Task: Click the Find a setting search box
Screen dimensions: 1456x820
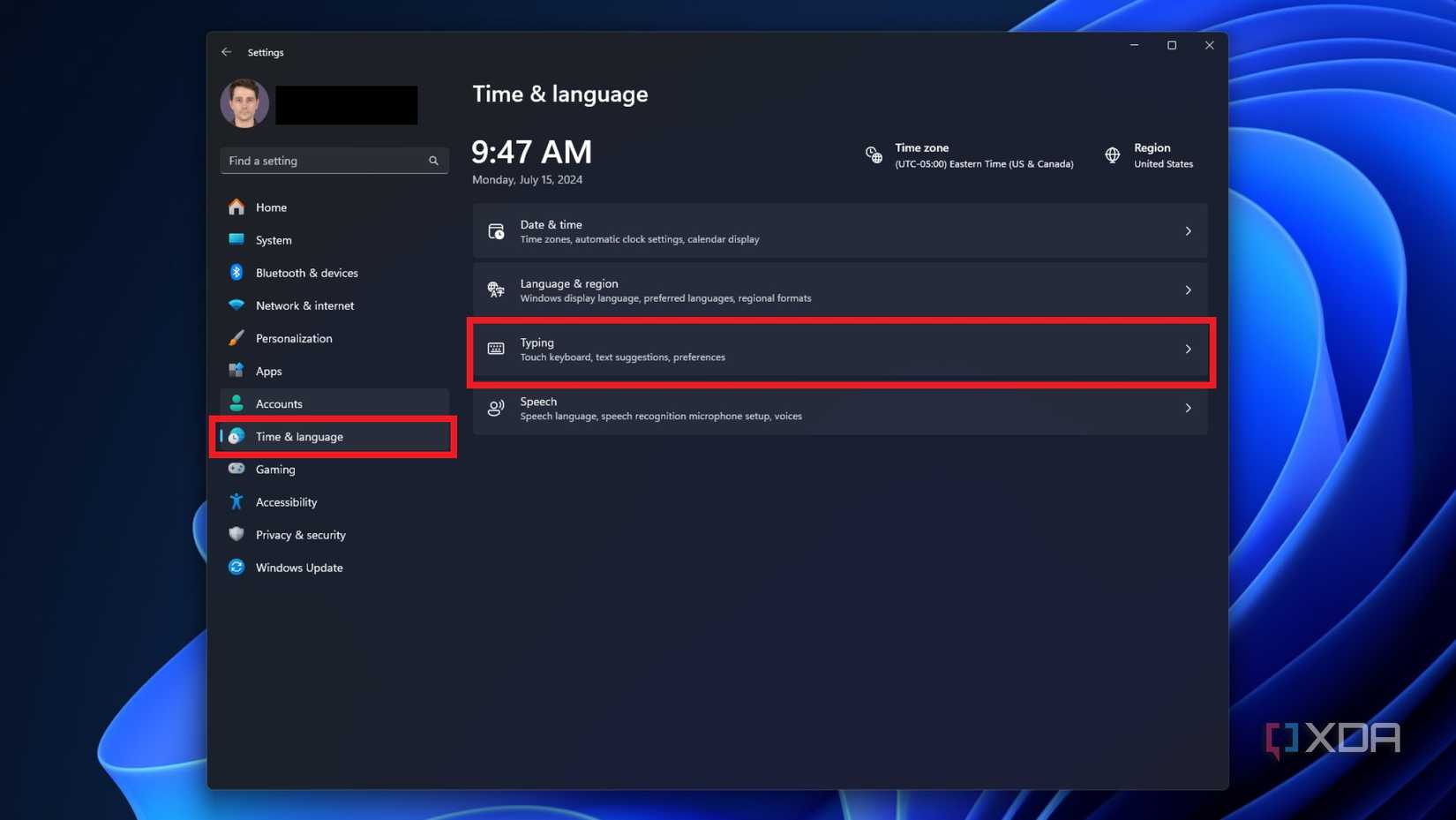Action: 334,160
